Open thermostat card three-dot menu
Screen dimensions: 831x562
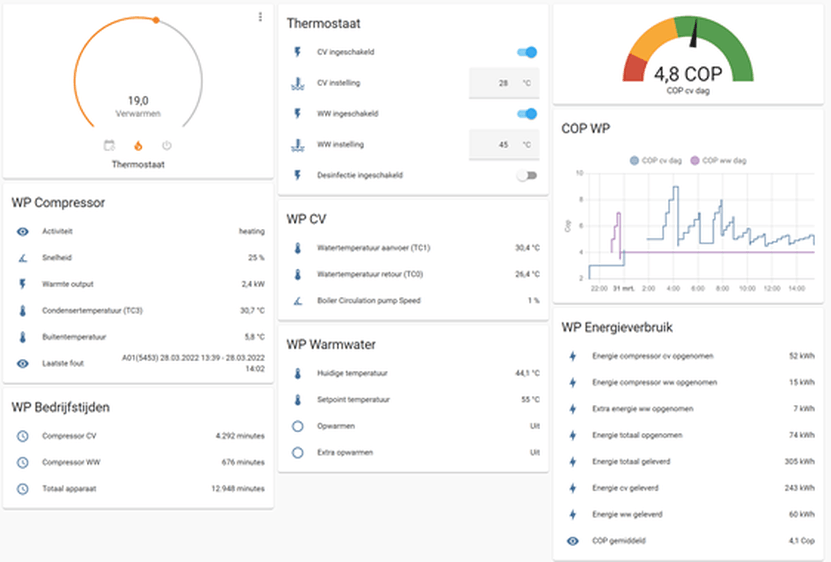coord(260,17)
